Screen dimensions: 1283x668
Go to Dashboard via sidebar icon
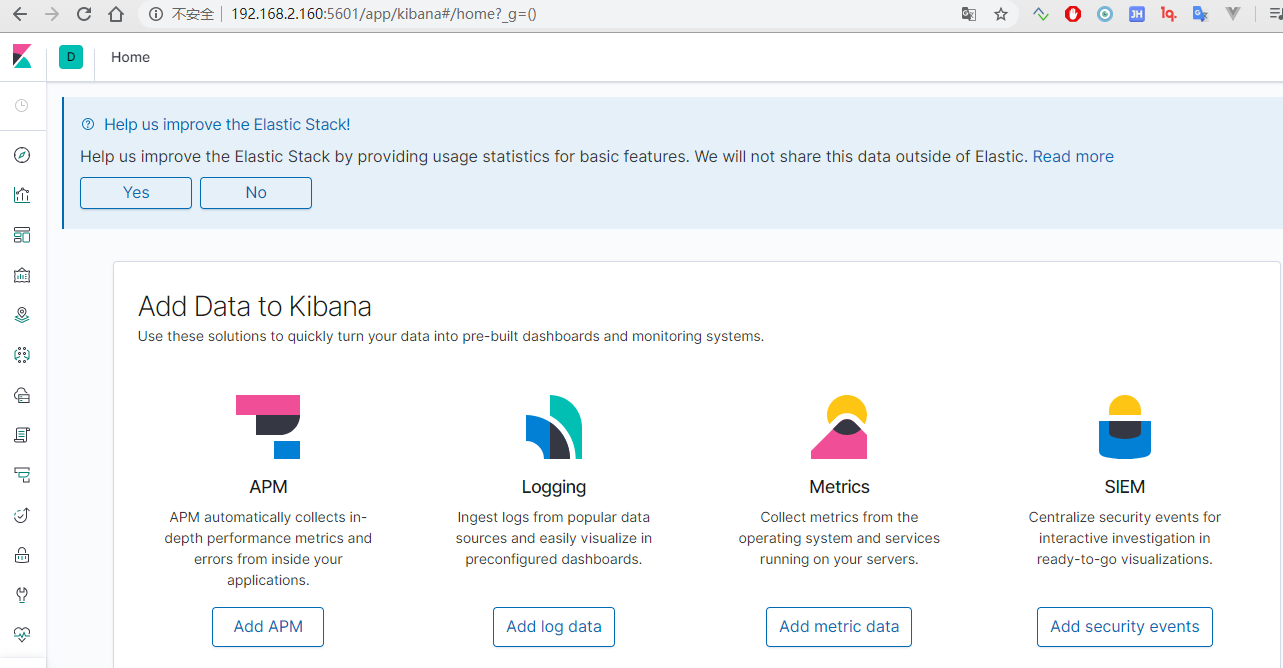22,235
